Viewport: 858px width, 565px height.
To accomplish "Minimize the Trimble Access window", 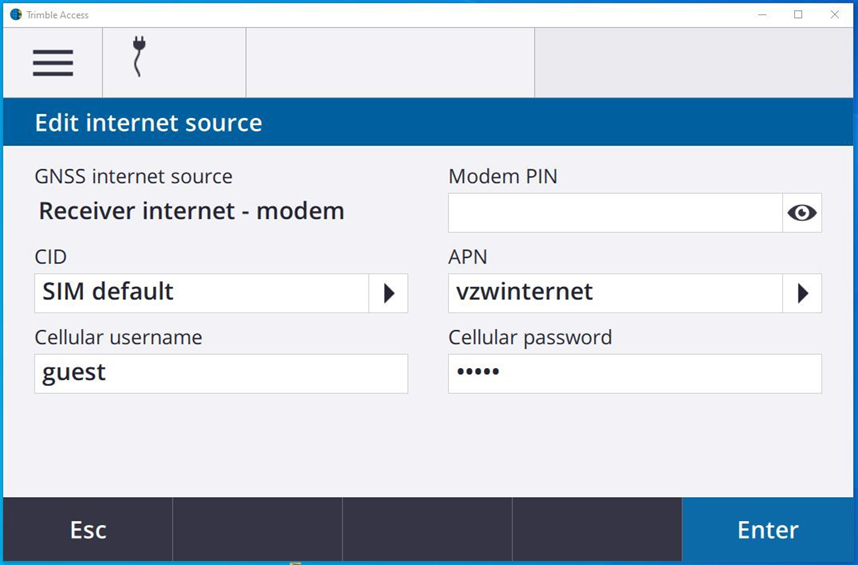I will coord(762,15).
